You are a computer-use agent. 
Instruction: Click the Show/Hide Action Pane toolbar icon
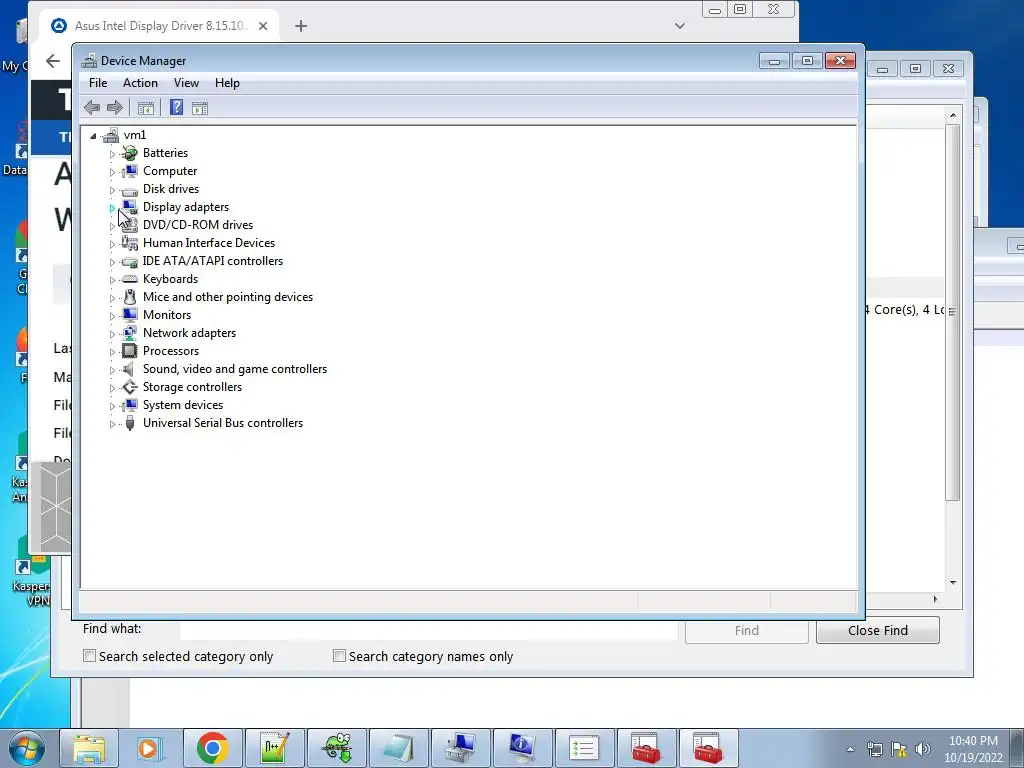point(200,108)
